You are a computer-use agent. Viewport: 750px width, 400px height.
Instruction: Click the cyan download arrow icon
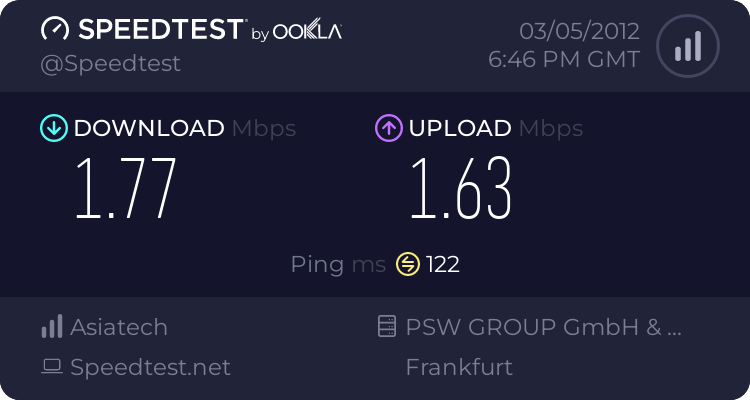[x=53, y=128]
